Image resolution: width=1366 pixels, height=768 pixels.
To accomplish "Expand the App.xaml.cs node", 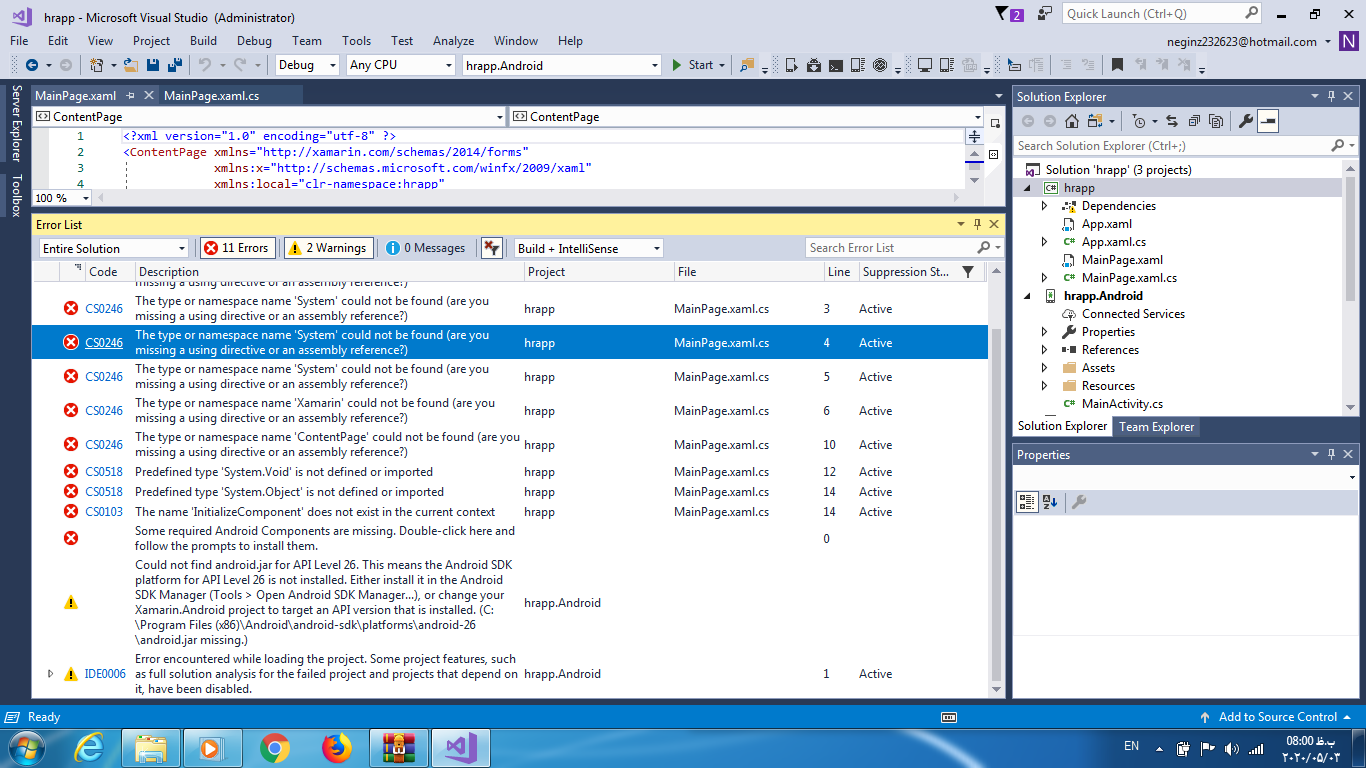I will 1045,242.
